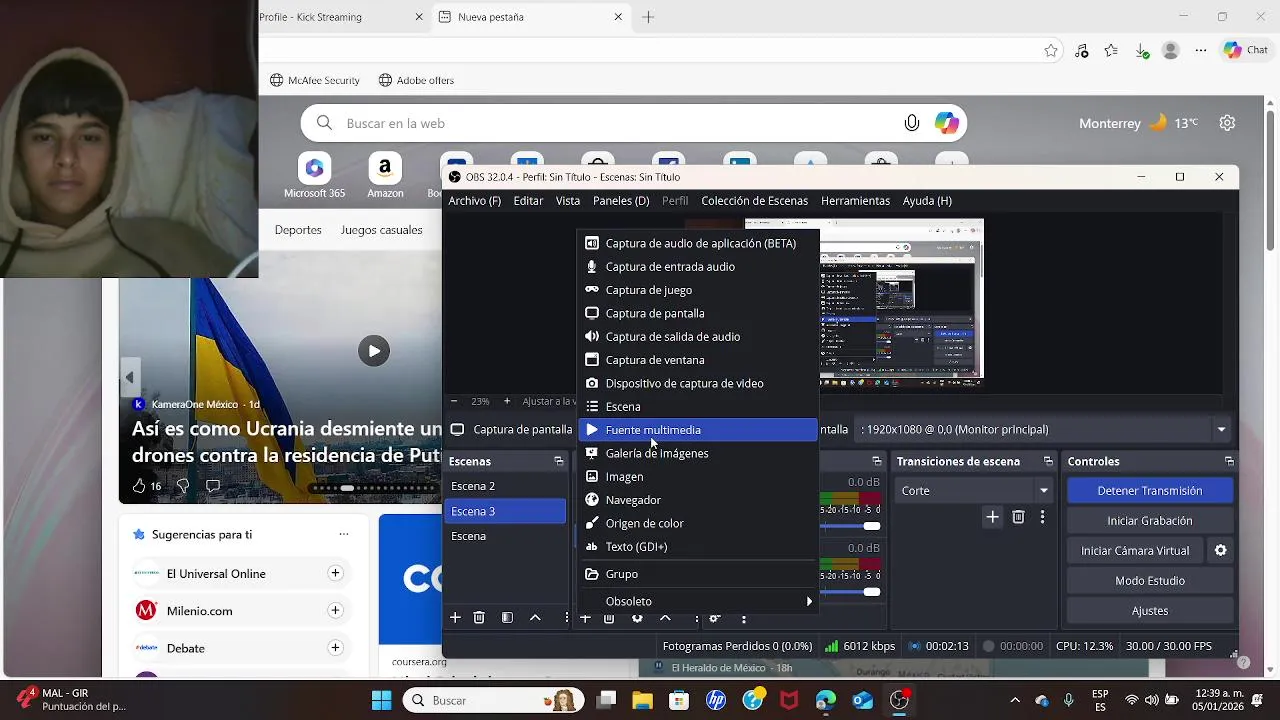1280x720 pixels.
Task: Select Escena 2 in scenes list
Action: (x=505, y=486)
